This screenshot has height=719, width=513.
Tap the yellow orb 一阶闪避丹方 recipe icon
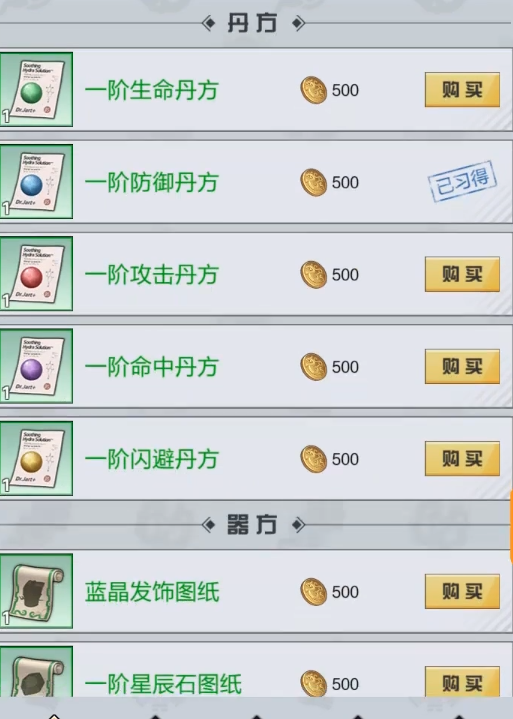point(36,458)
